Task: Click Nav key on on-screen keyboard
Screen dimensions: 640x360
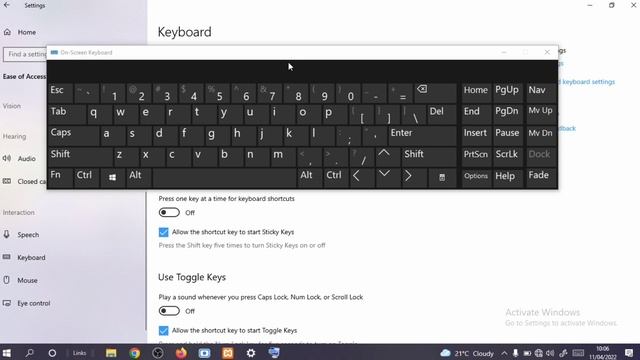Action: pyautogui.click(x=540, y=93)
